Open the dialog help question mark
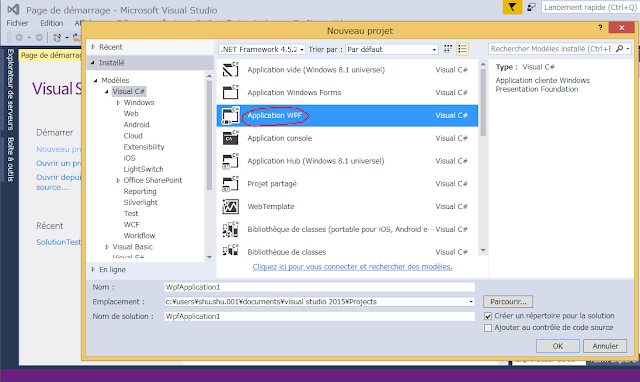The width and height of the screenshot is (640, 382). tap(600, 27)
